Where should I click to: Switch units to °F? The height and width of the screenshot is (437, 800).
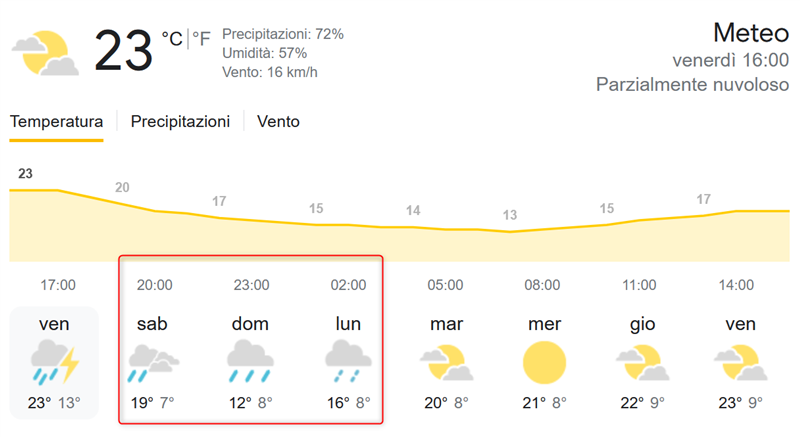(x=202, y=39)
